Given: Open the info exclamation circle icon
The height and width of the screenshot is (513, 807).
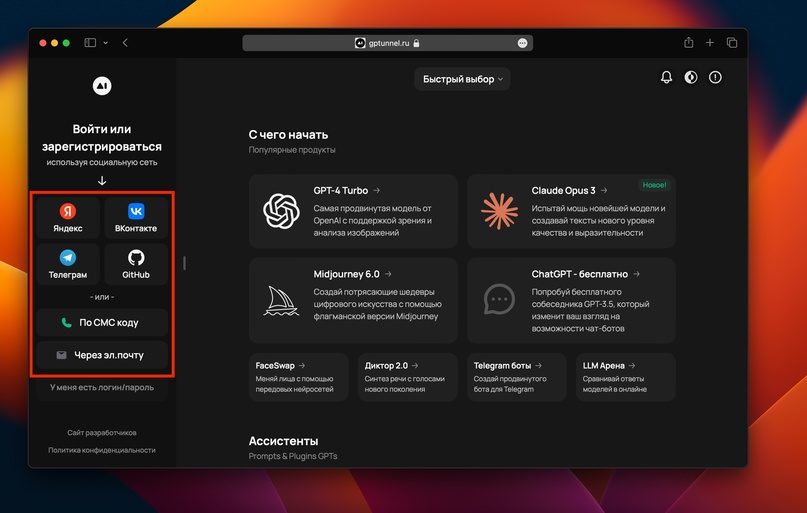Looking at the screenshot, I should click(715, 78).
